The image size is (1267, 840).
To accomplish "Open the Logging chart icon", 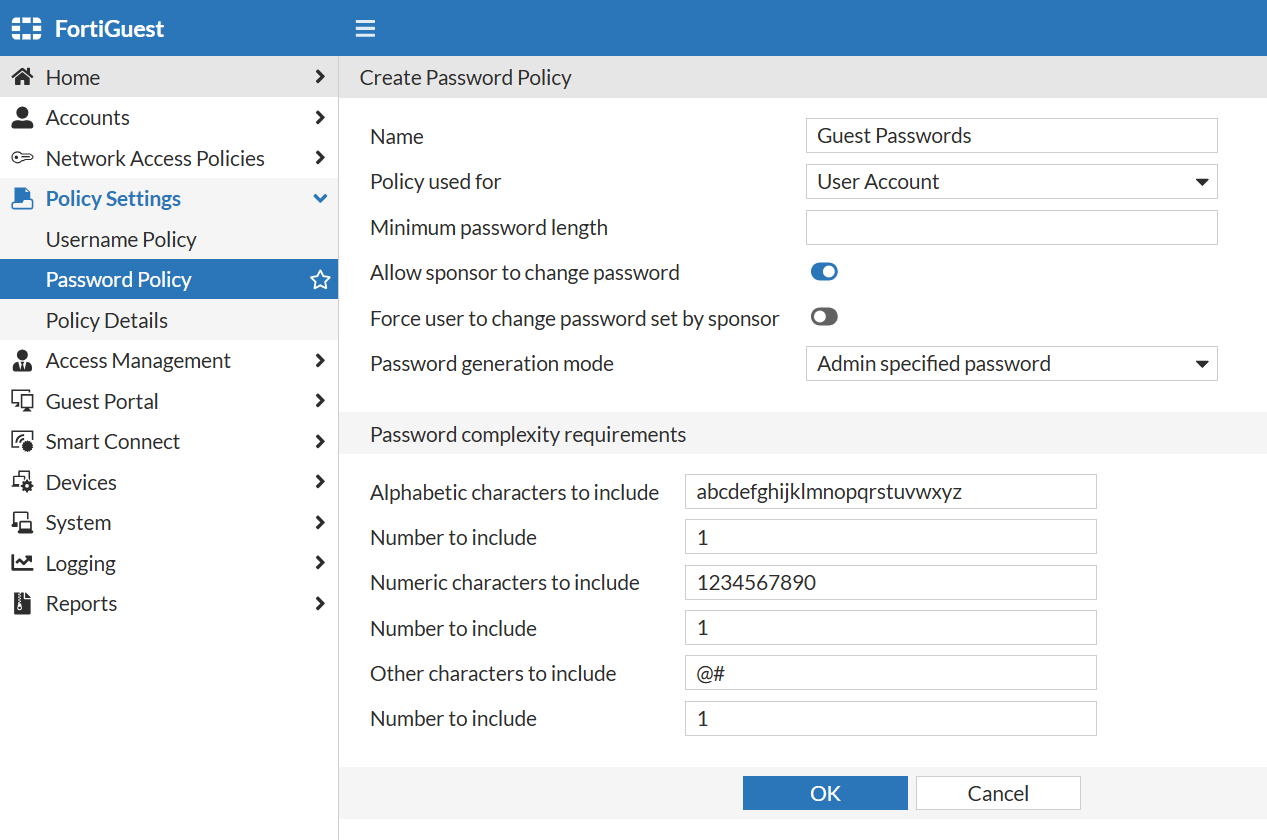I will coord(22,563).
